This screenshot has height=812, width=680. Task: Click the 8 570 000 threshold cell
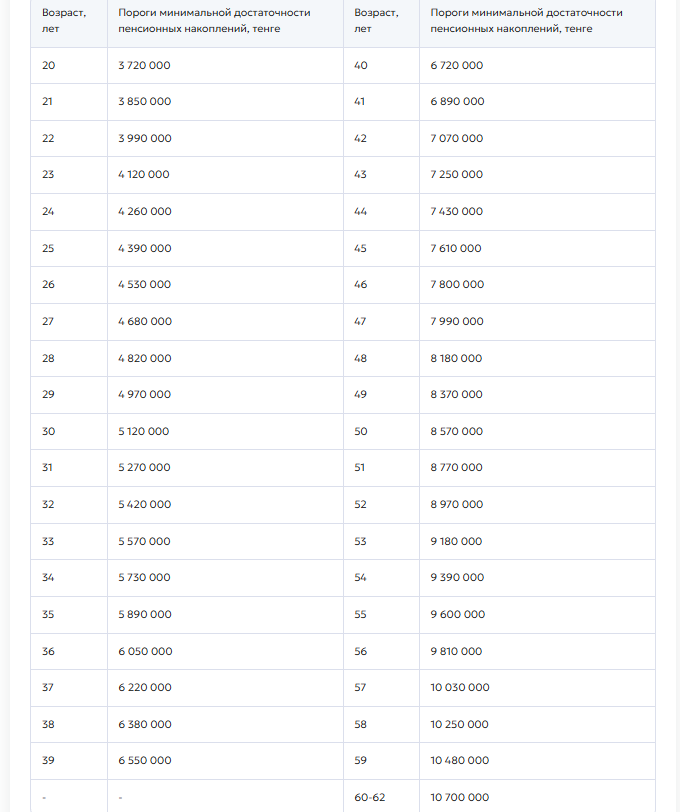click(x=457, y=431)
